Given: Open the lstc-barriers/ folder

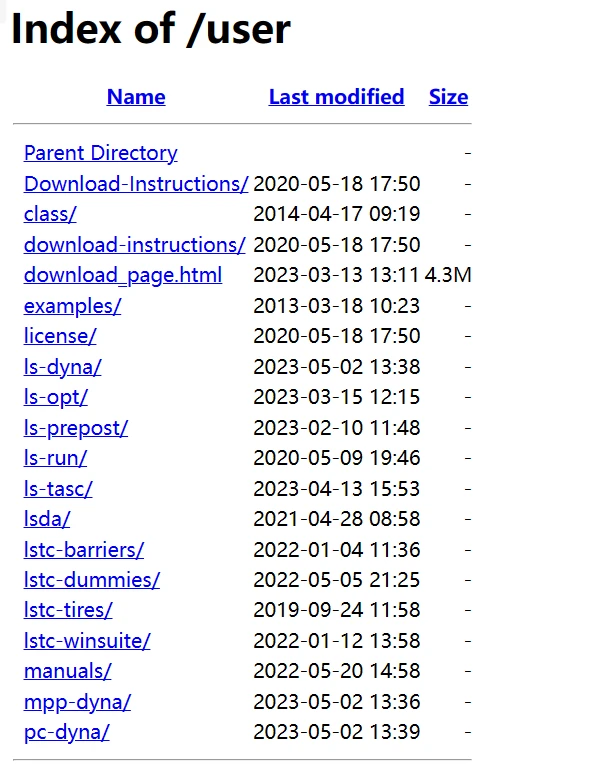Looking at the screenshot, I should click(84, 550).
